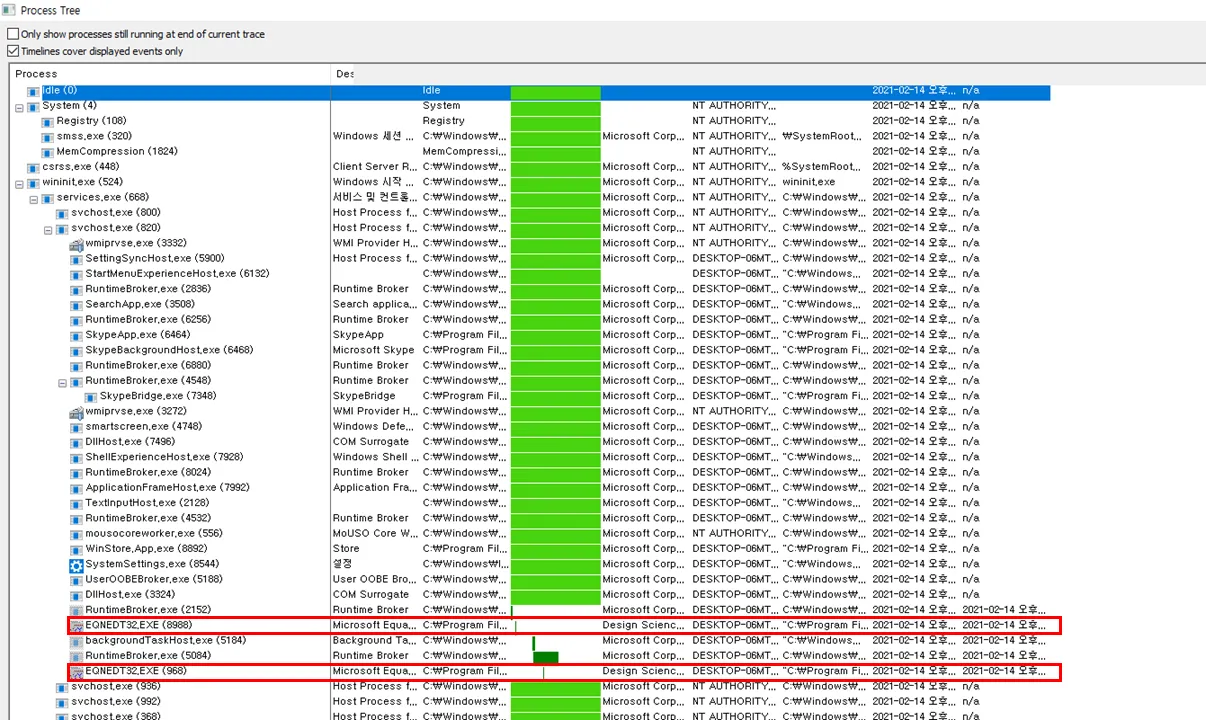
Task: Click the Idle row green lifetime bar
Action: tap(555, 92)
